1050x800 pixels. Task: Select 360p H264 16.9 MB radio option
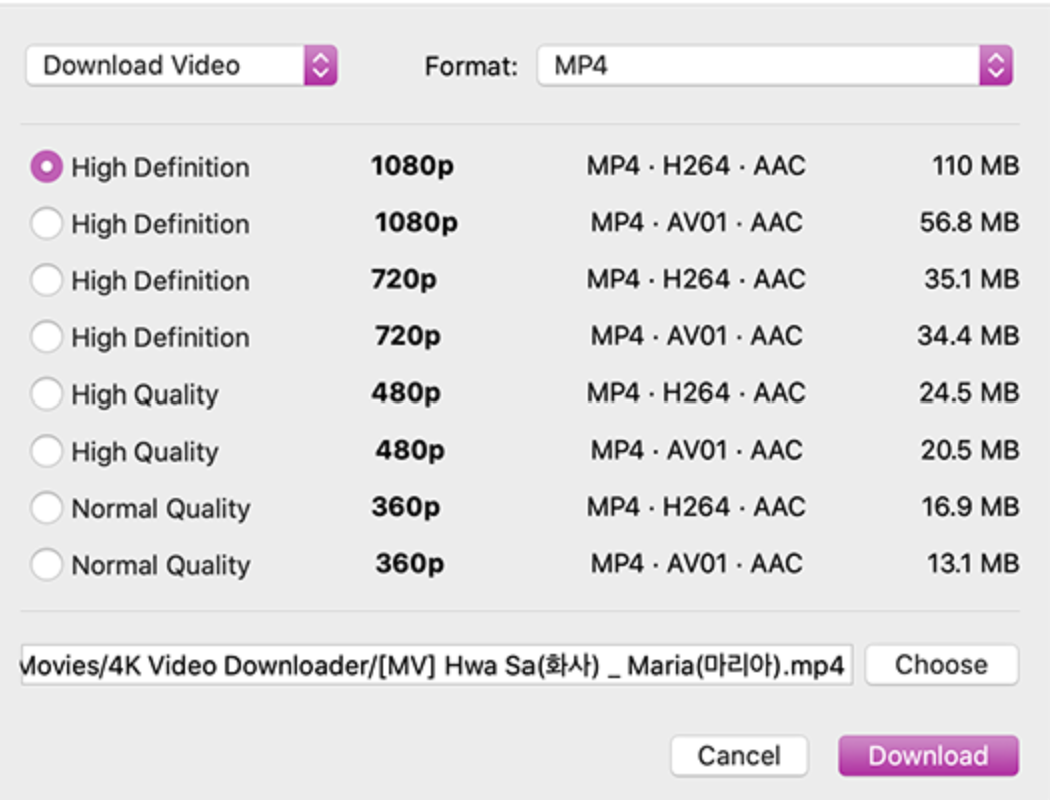pos(46,507)
